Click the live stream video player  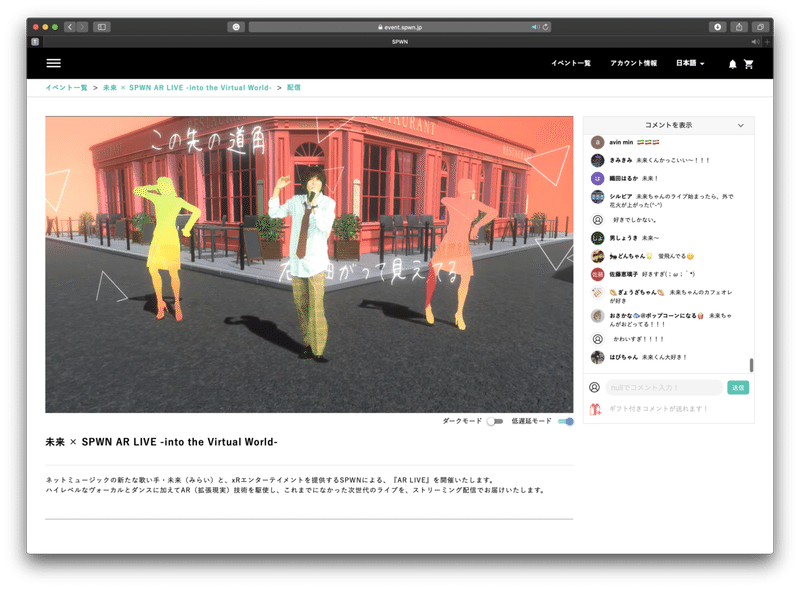pos(309,264)
